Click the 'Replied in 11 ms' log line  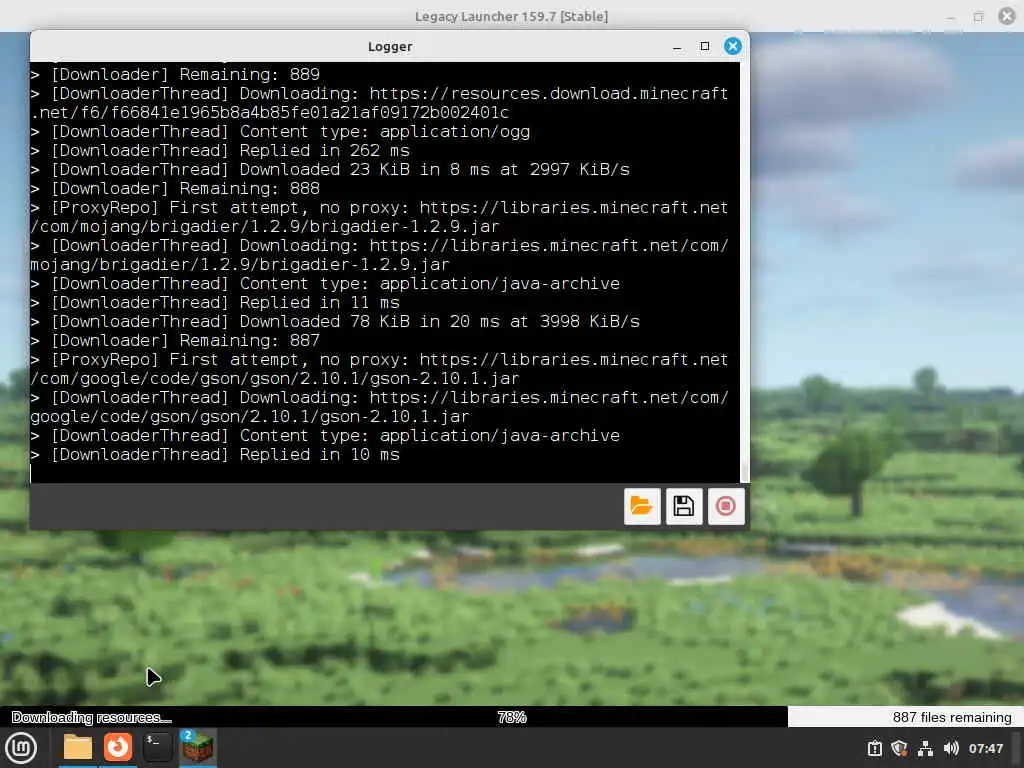point(215,302)
